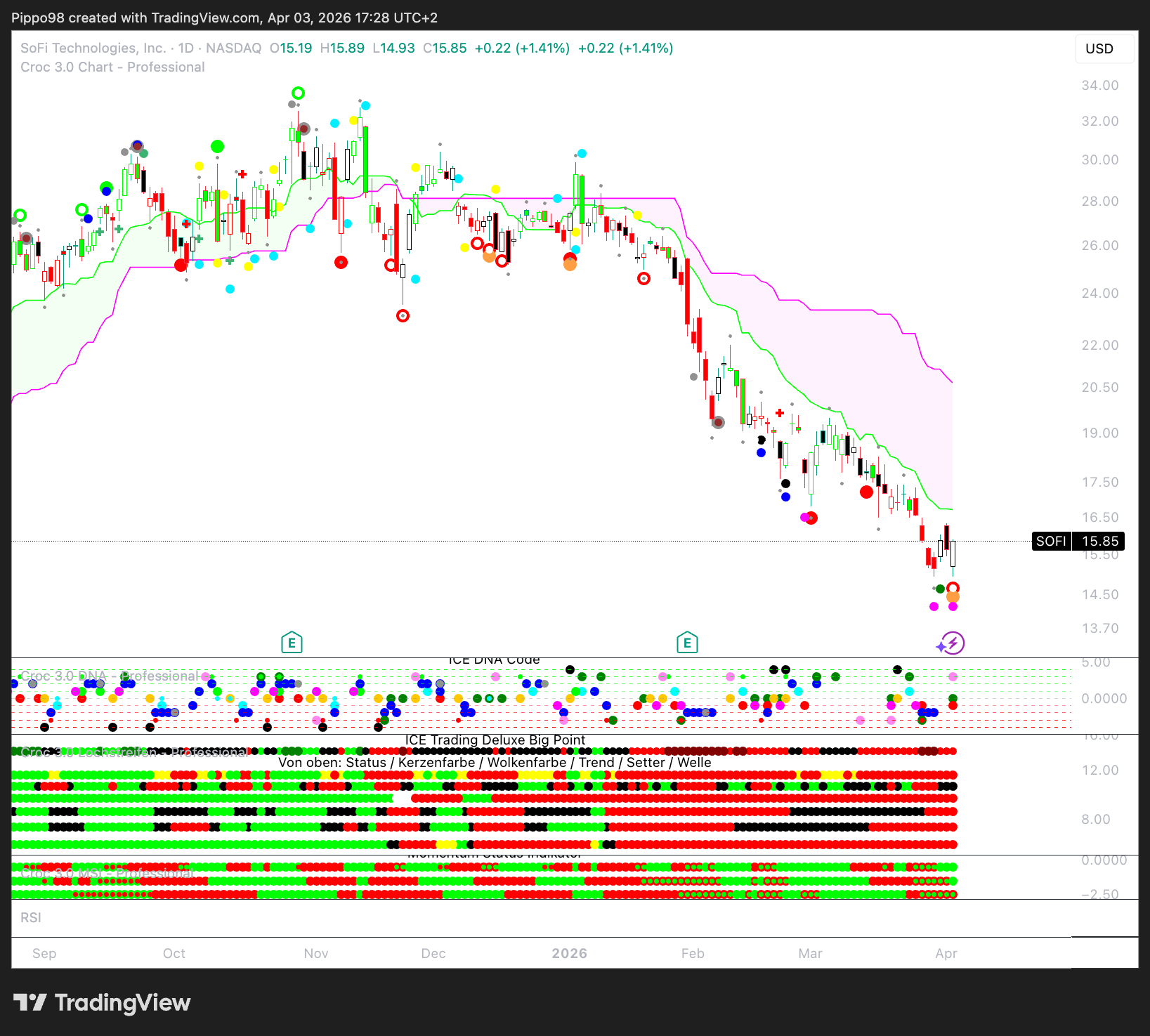Click the 34.00 value on the price scale
Screen dimensions: 1150x1036
pyautogui.click(x=1099, y=86)
